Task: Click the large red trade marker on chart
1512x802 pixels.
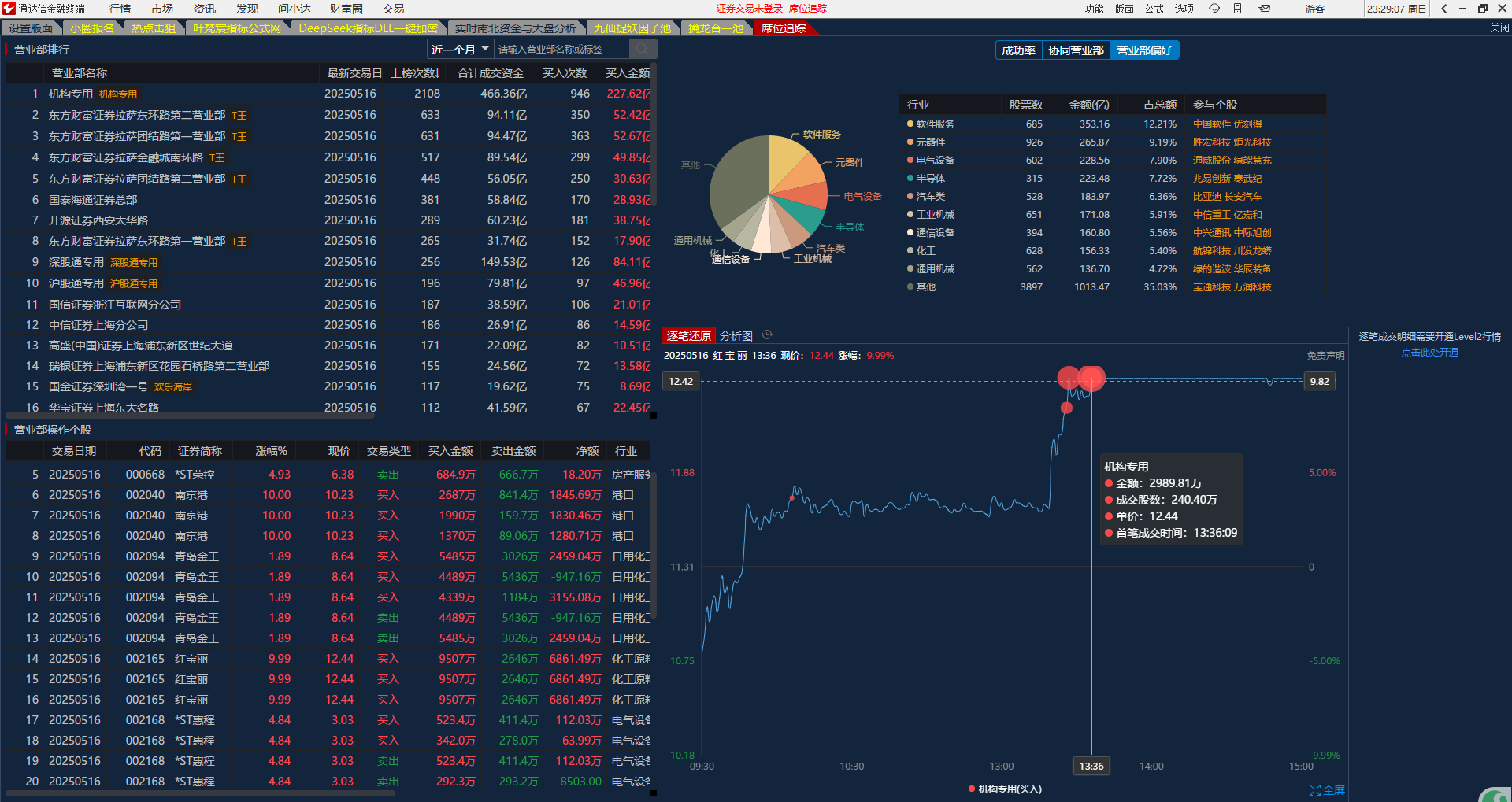Action: click(x=1091, y=379)
